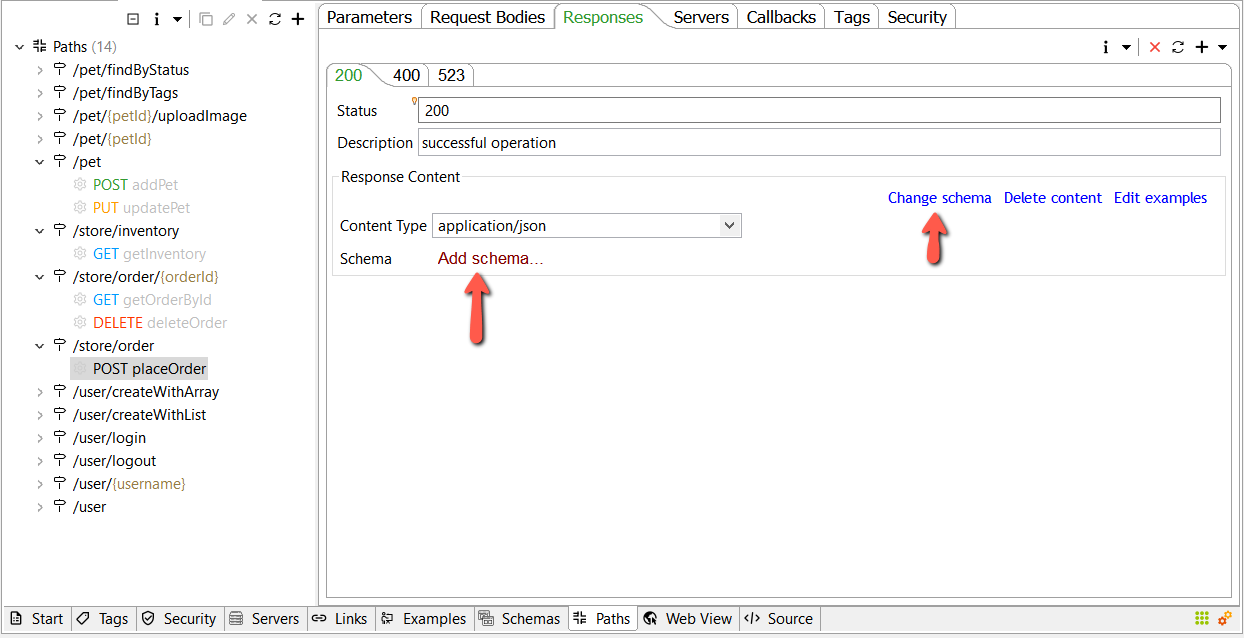
Task: Open the dropdown next to the Responses info icon
Action: [x=1126, y=47]
